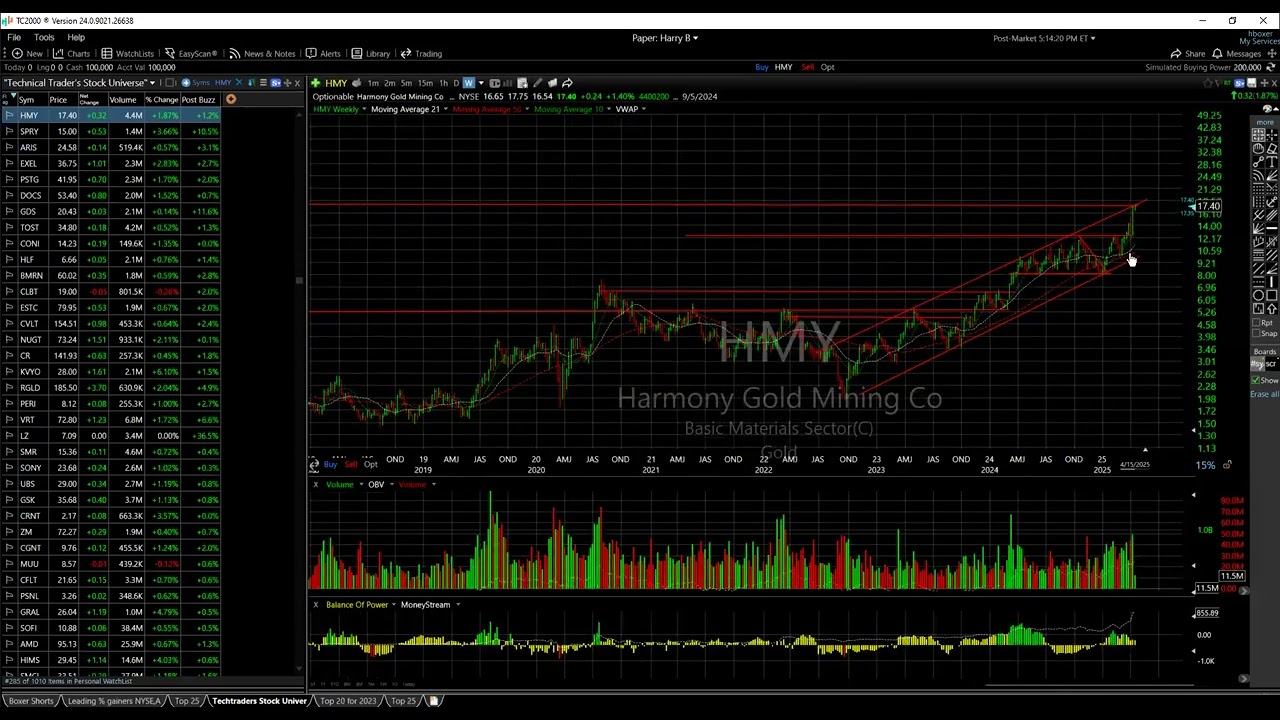Select the 1m timeframe
The image size is (1280, 720).
click(373, 83)
